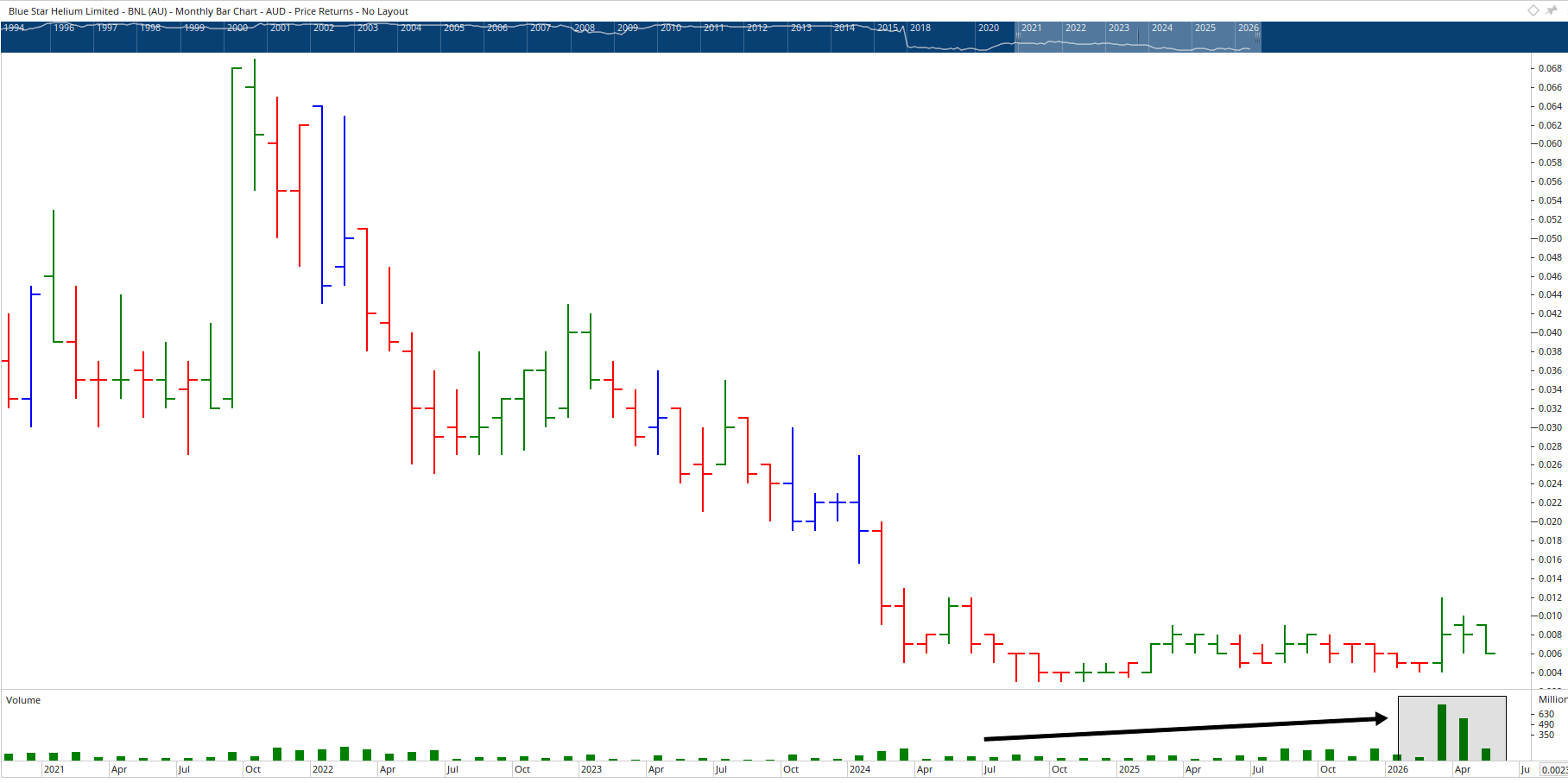Click the Volume panel label
The width and height of the screenshot is (1568, 783).
[x=23, y=700]
